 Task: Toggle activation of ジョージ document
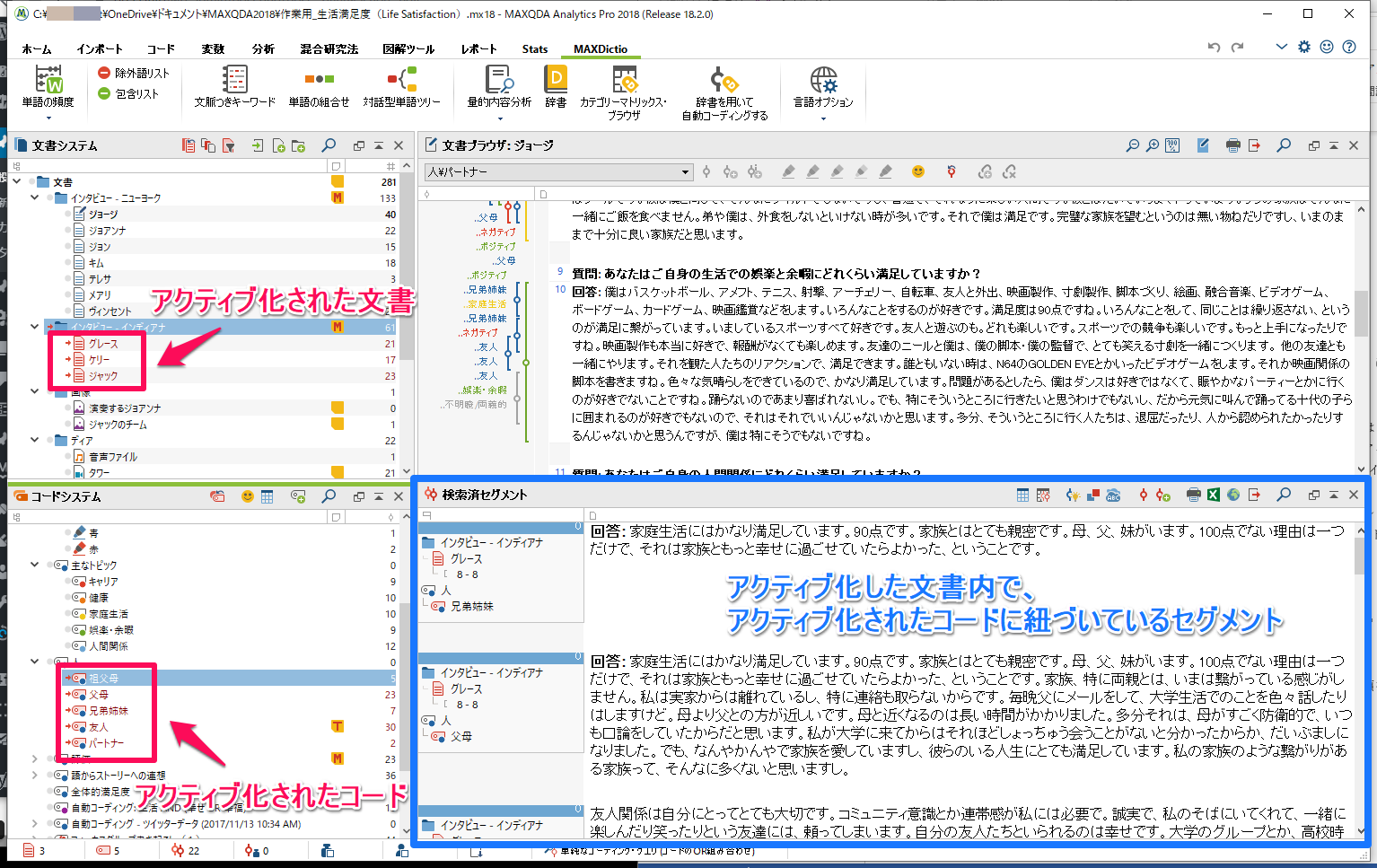click(x=67, y=214)
